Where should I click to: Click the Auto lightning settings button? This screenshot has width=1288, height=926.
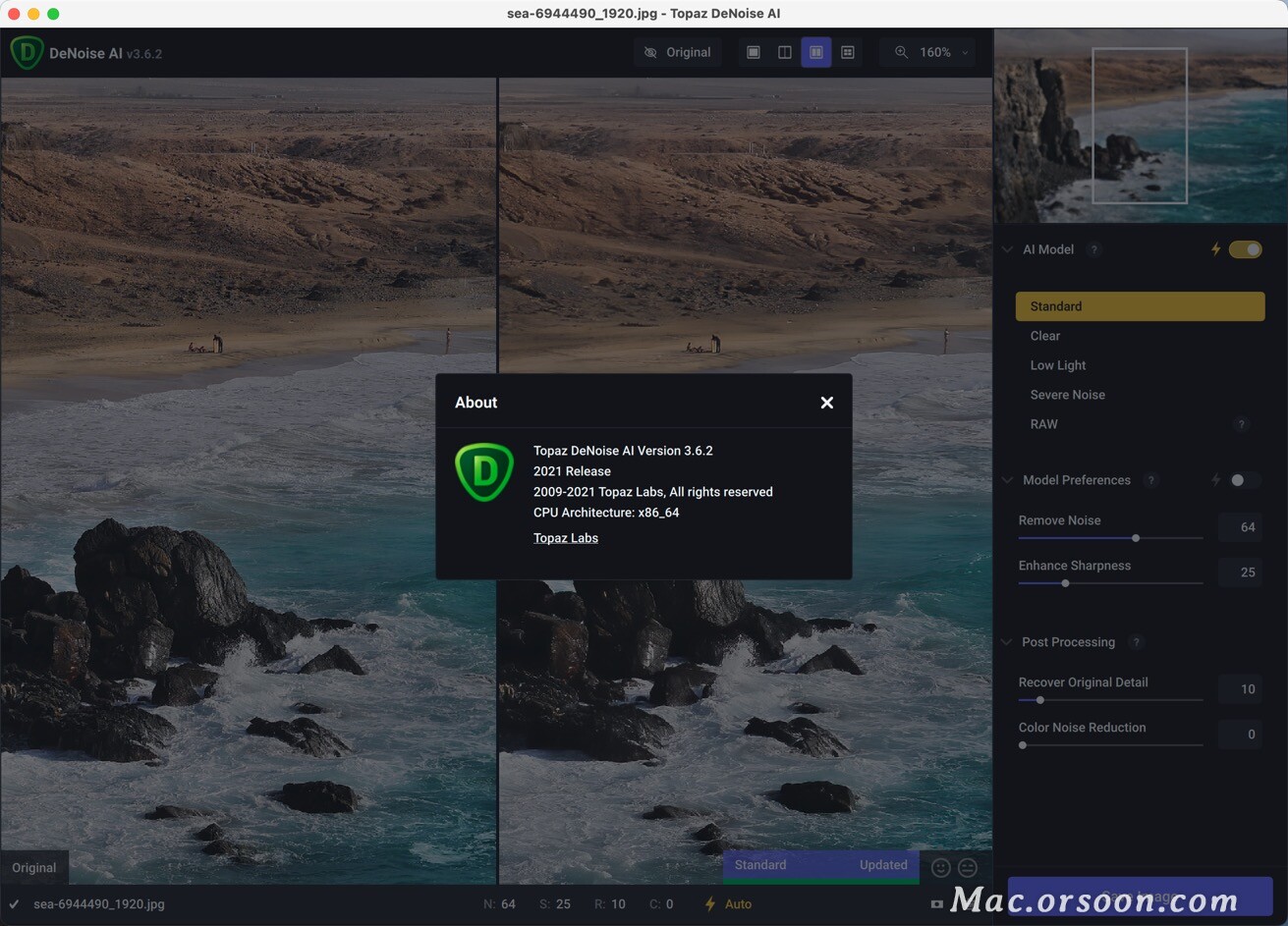[x=728, y=904]
